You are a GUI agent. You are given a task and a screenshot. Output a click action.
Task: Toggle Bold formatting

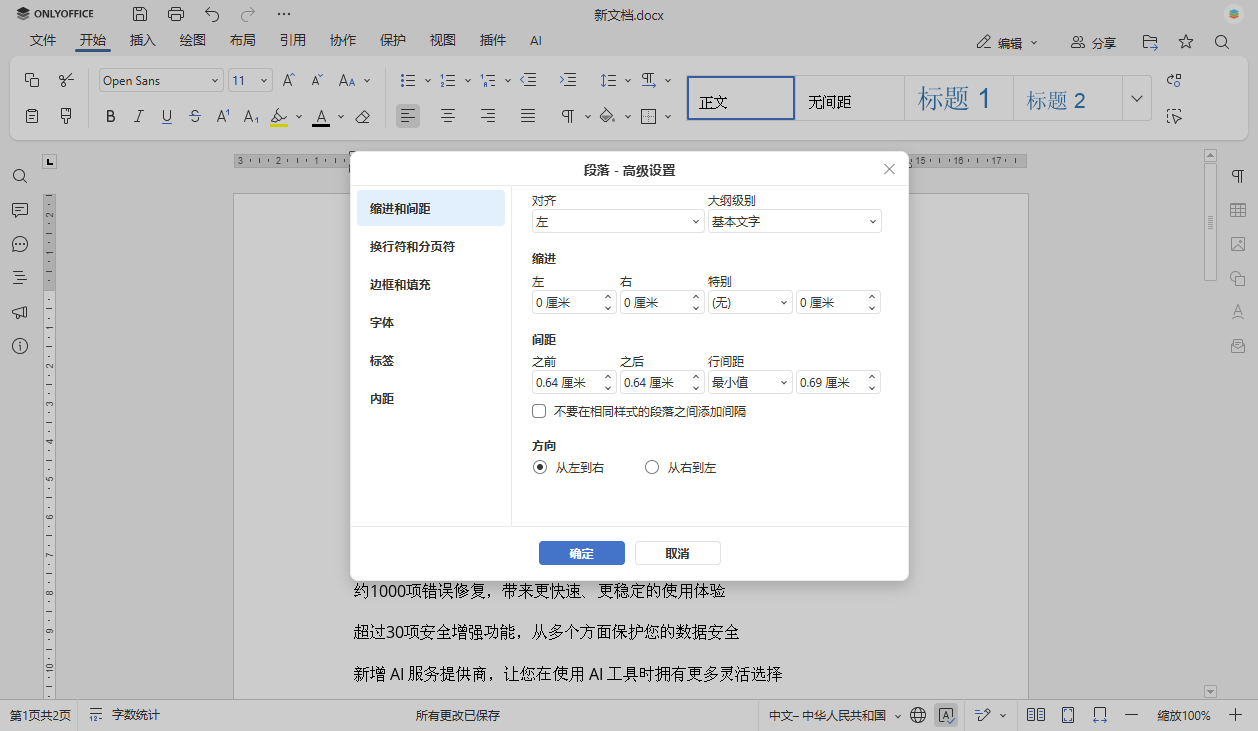click(111, 116)
